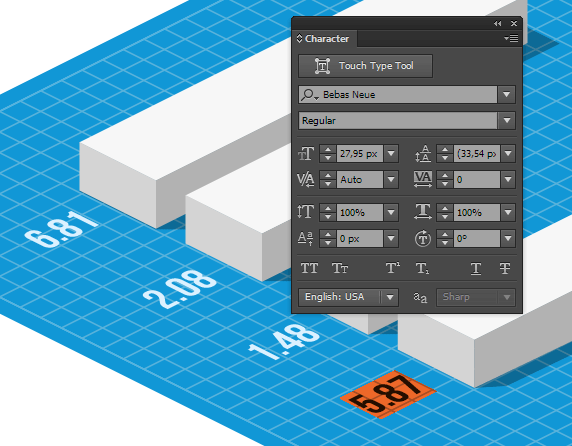
Task: Click the Touch Type Tool button
Action: [365, 66]
